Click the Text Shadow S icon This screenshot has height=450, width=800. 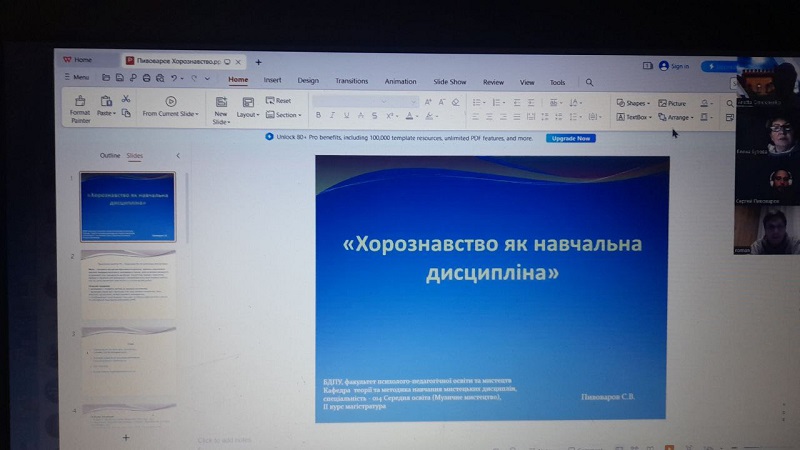point(374,116)
